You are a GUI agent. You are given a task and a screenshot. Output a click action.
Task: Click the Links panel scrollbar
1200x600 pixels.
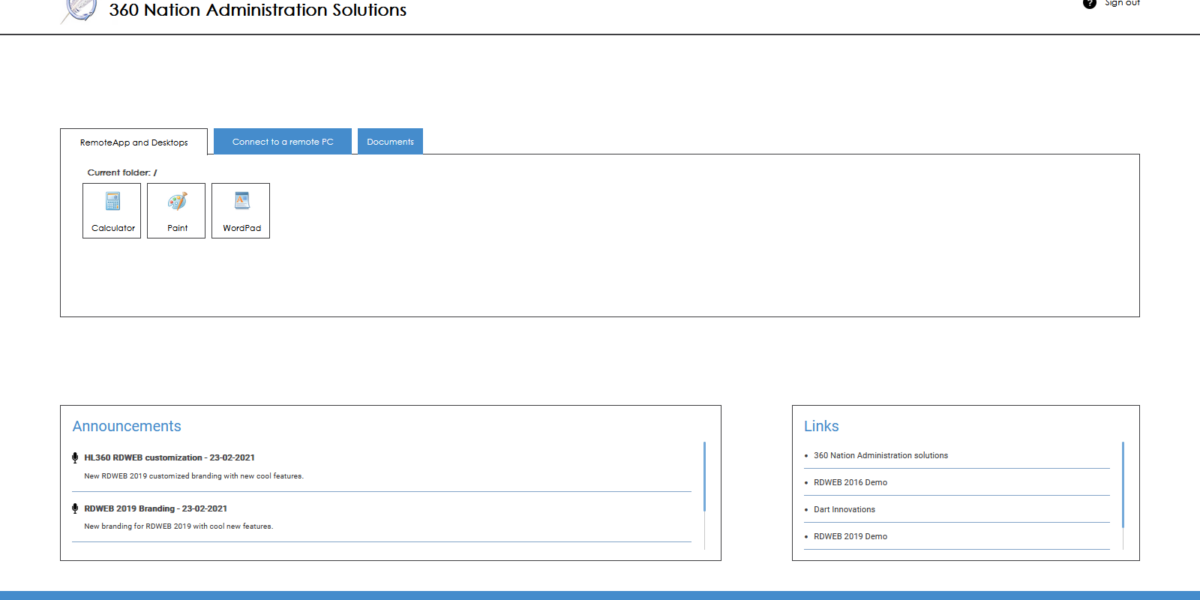click(x=1122, y=485)
